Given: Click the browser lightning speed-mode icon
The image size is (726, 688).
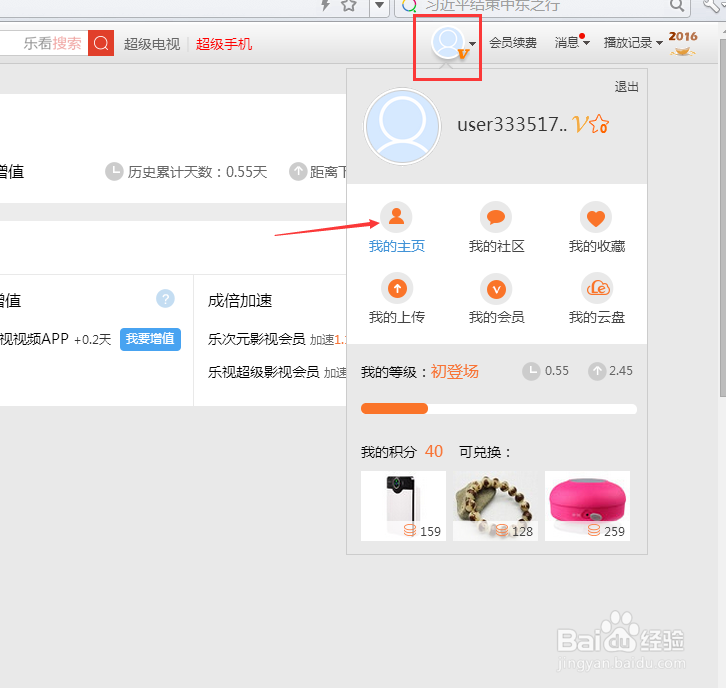Looking at the screenshot, I should [x=326, y=5].
